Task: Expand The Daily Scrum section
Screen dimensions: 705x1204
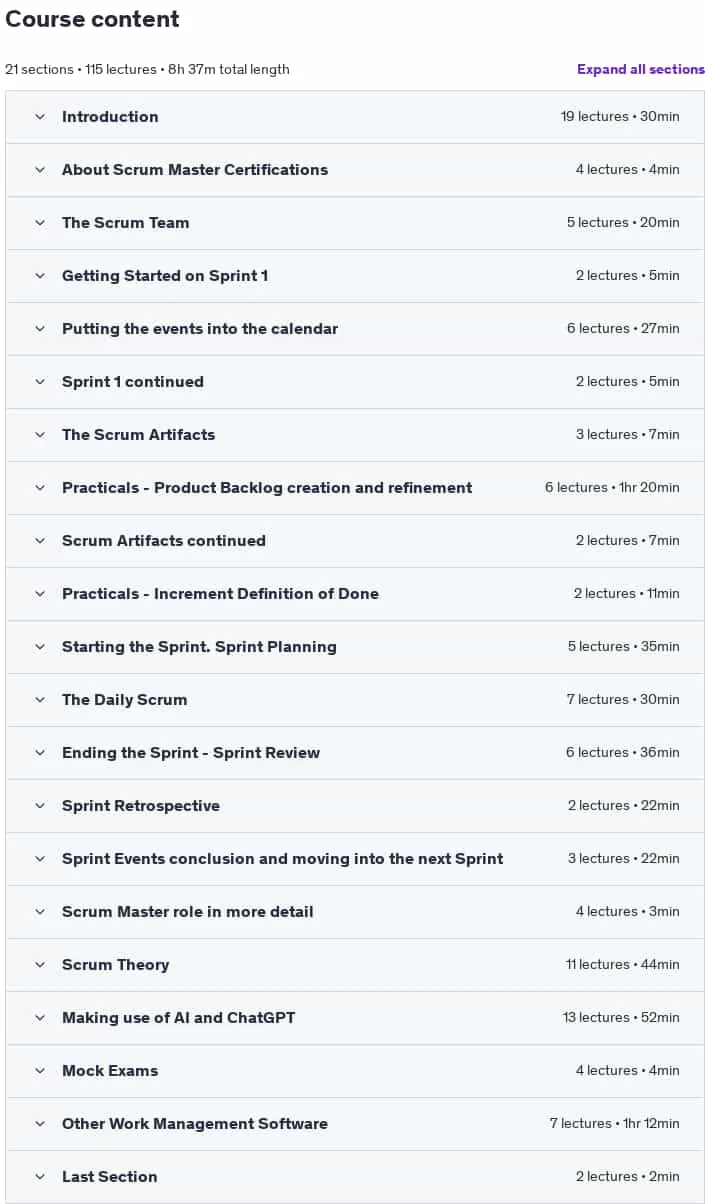Action: [355, 699]
